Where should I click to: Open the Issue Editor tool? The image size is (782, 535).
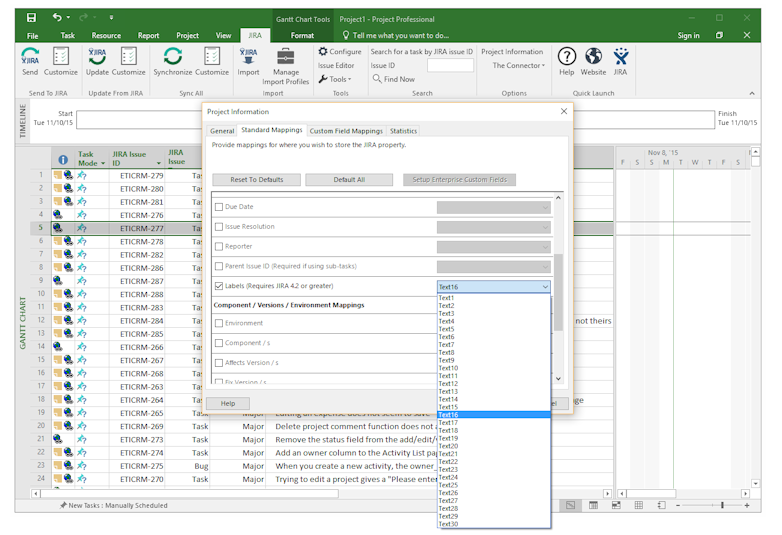coord(336,65)
